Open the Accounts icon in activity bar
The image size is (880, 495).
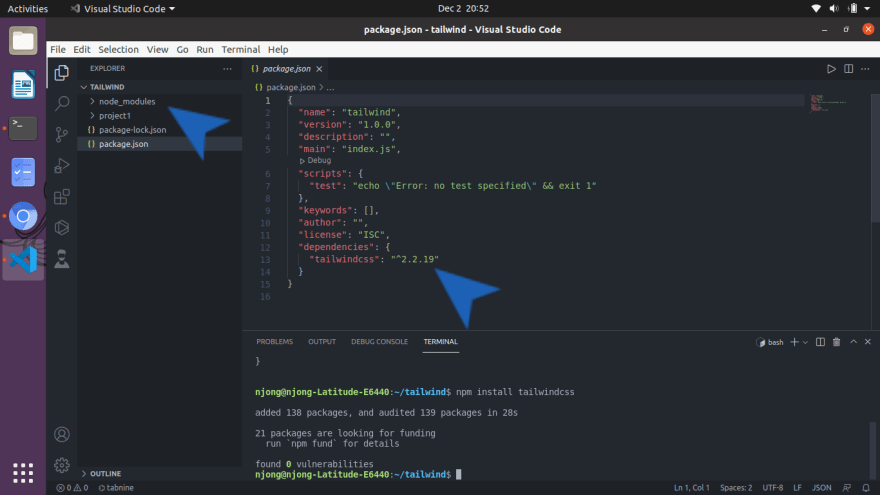(62, 434)
